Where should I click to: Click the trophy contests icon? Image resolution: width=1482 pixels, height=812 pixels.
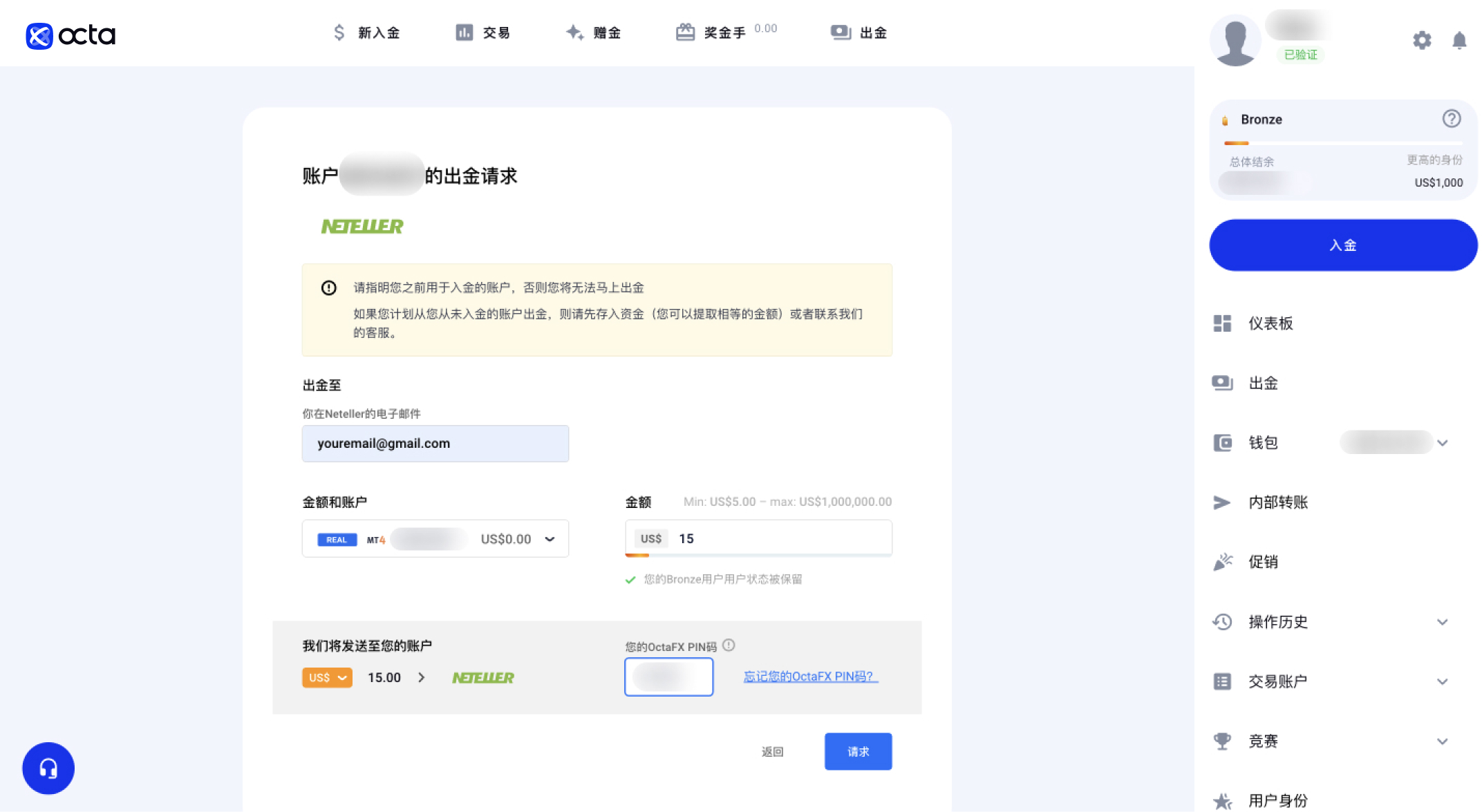pos(1222,742)
